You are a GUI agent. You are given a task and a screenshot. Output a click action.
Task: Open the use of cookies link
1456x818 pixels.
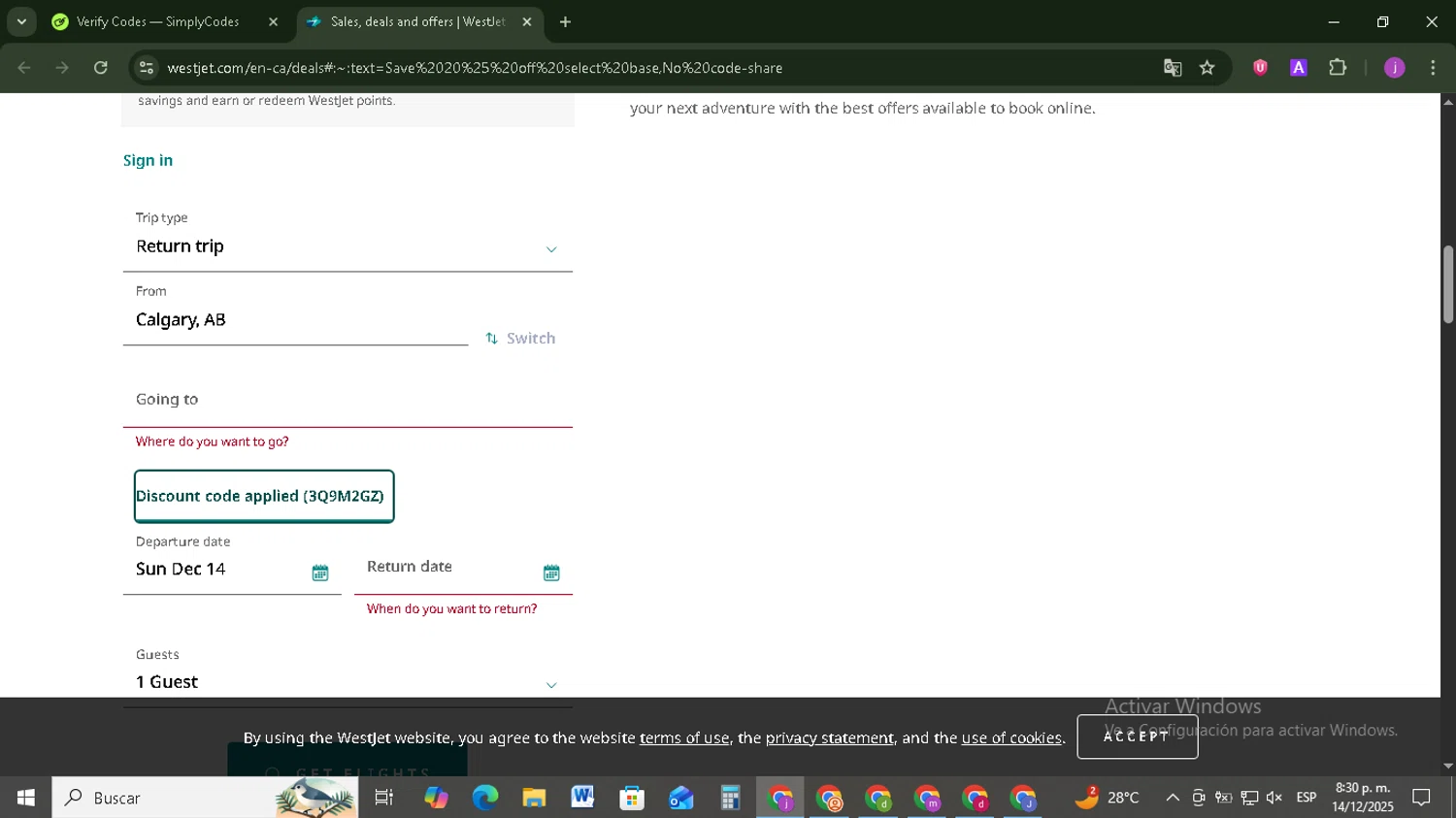(1011, 738)
